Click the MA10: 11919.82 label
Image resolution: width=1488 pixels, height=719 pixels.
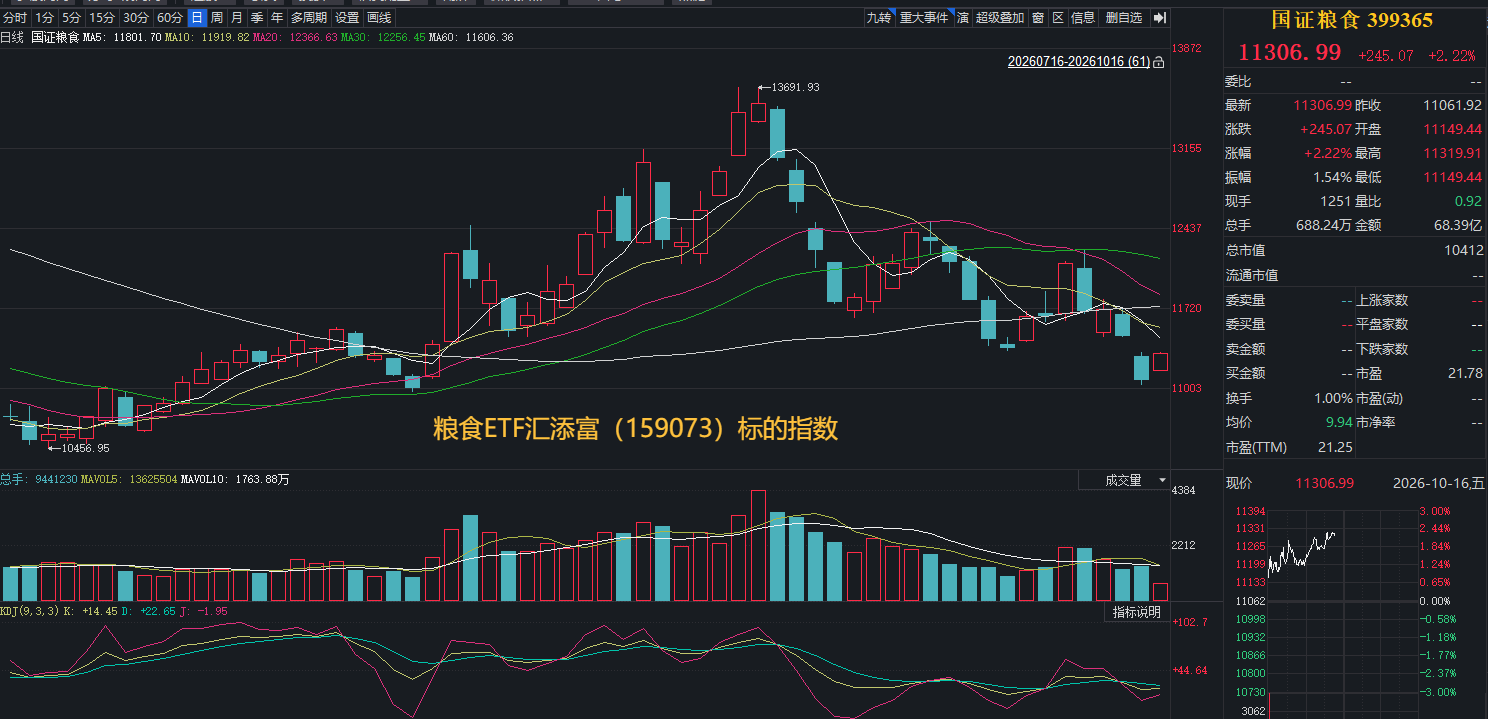coord(207,37)
